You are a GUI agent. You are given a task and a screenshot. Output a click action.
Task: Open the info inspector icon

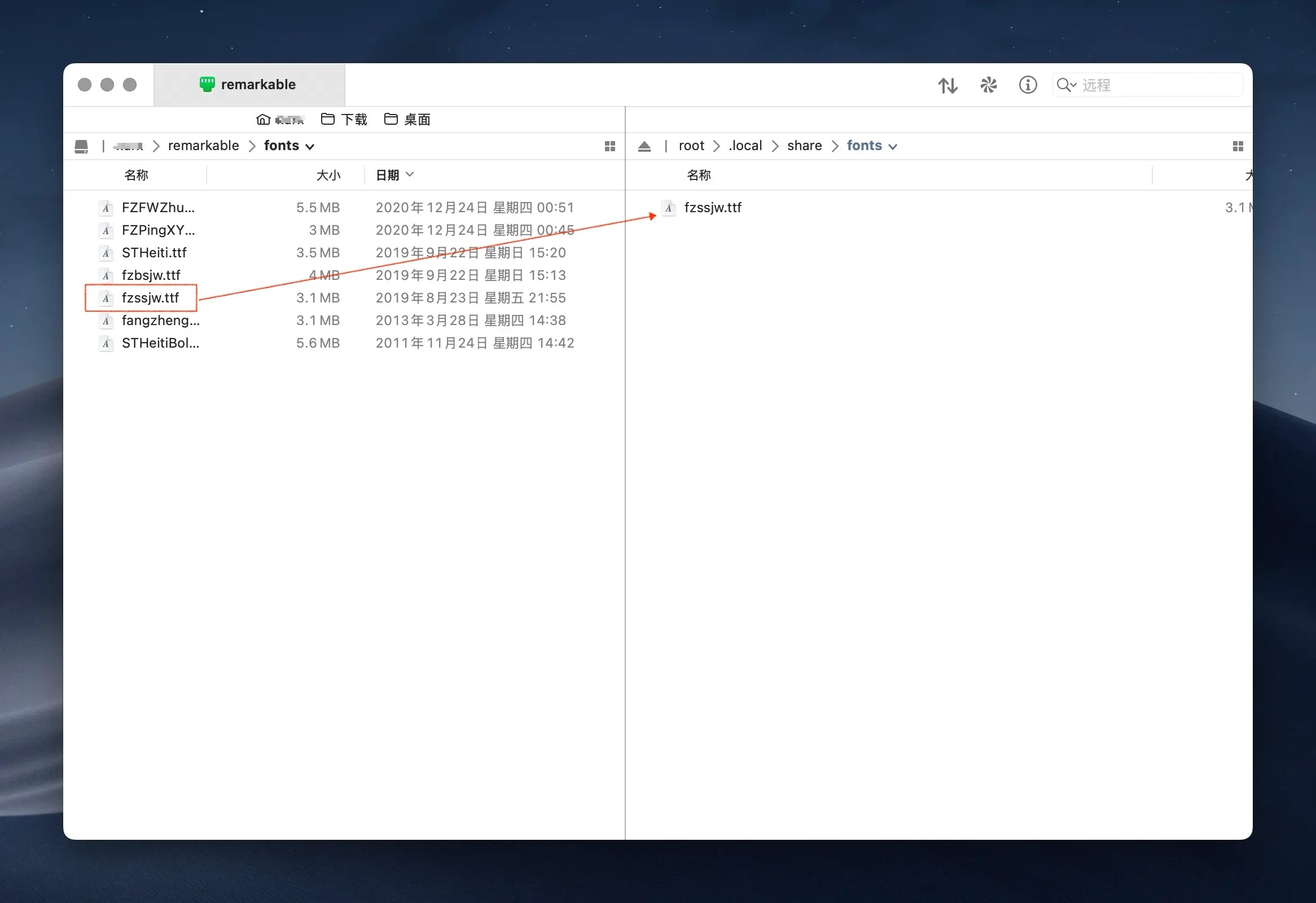[1028, 85]
